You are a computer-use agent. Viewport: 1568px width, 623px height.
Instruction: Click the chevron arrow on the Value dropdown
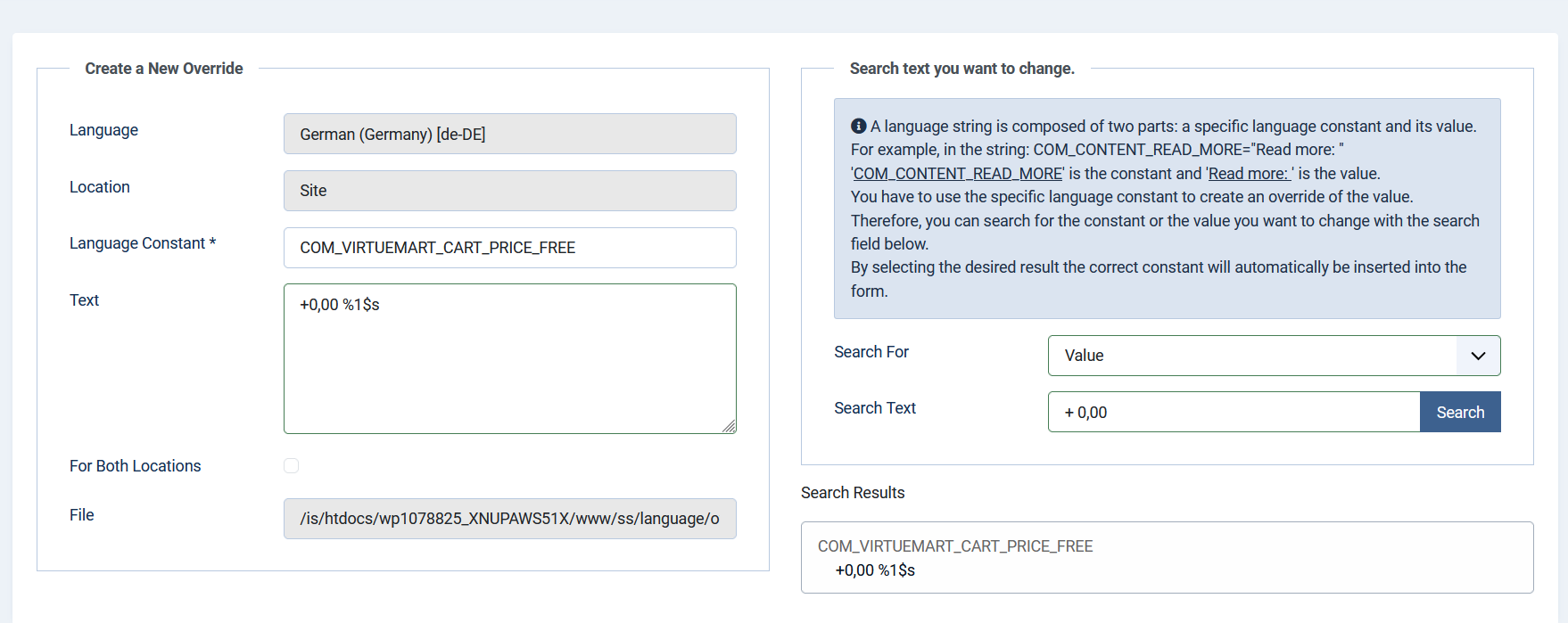[x=1478, y=356]
